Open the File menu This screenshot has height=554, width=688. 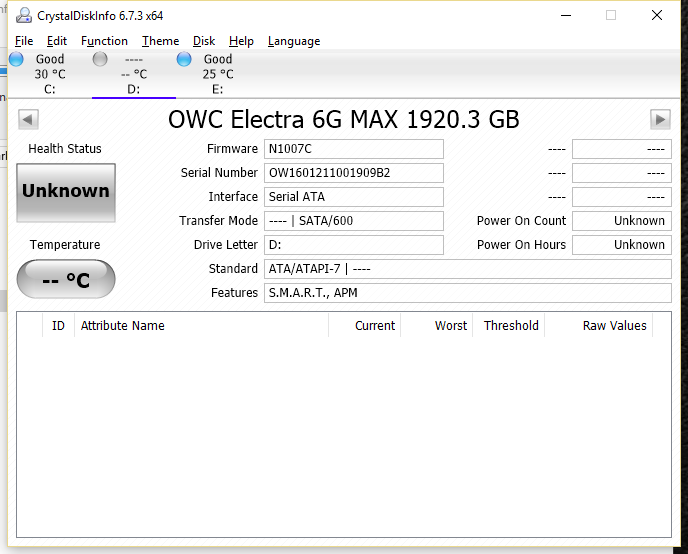tap(24, 41)
